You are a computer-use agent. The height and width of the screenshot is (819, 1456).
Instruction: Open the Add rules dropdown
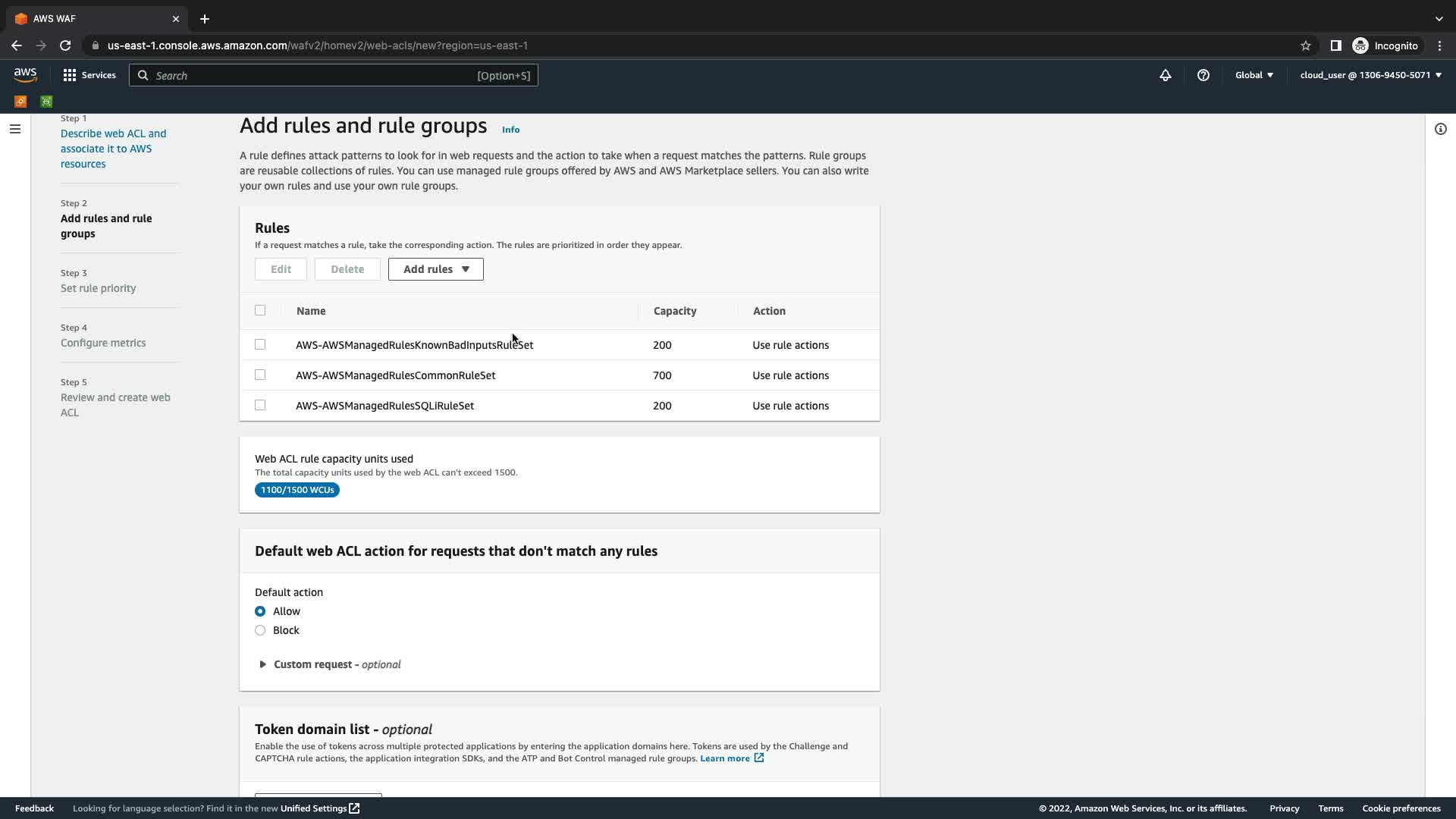435,269
